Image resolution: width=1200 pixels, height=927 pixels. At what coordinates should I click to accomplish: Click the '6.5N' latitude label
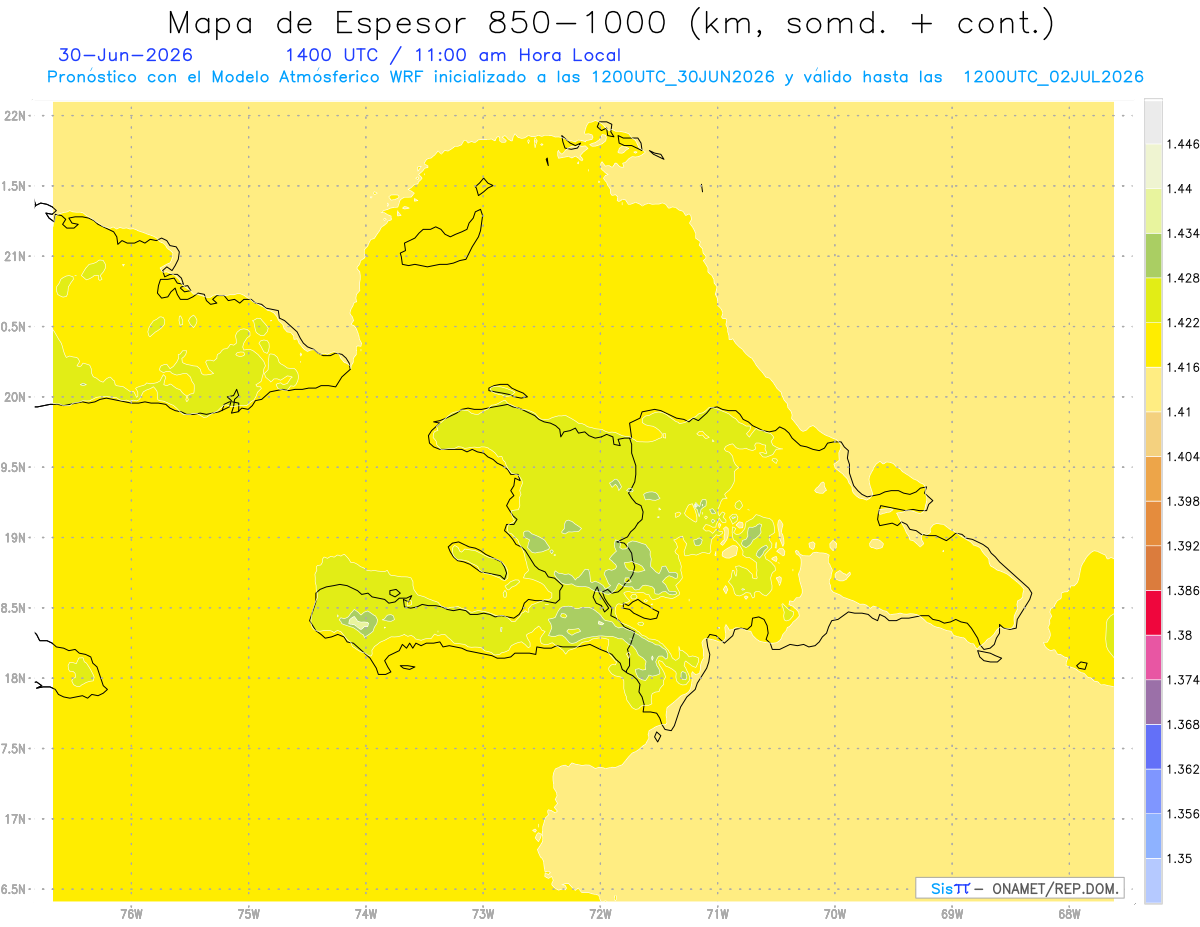(14, 890)
